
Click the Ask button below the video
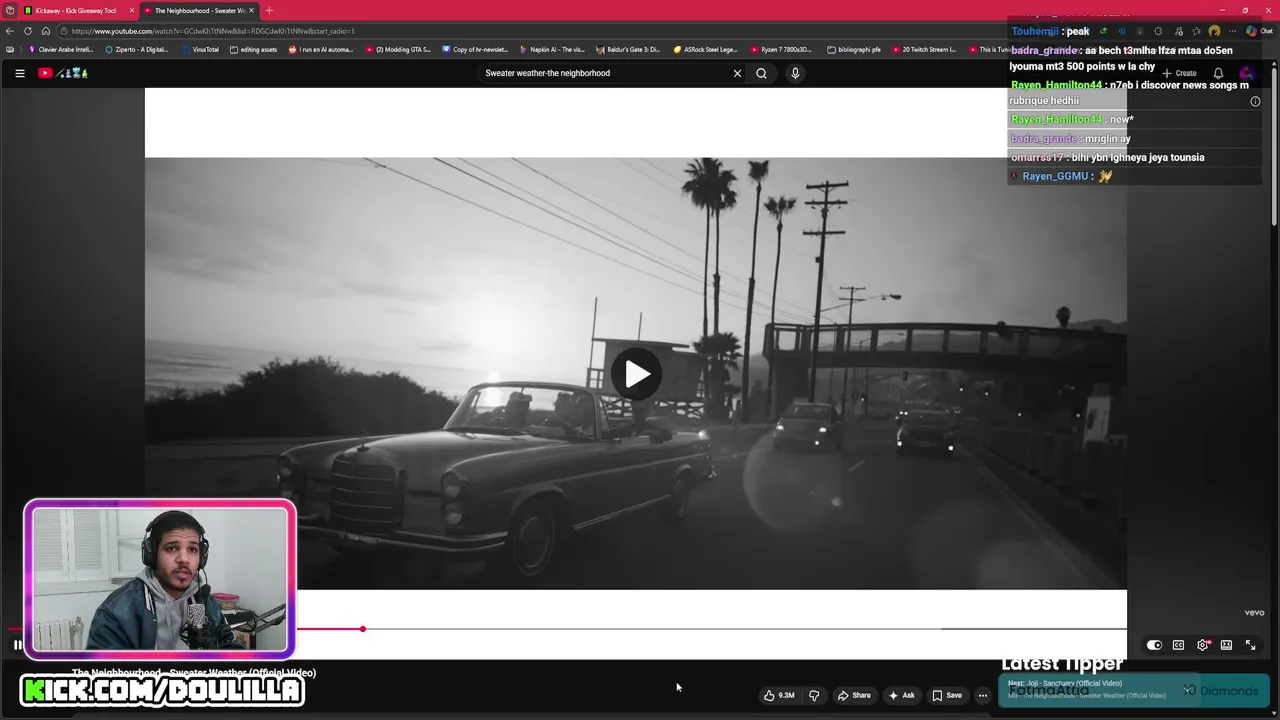(901, 695)
